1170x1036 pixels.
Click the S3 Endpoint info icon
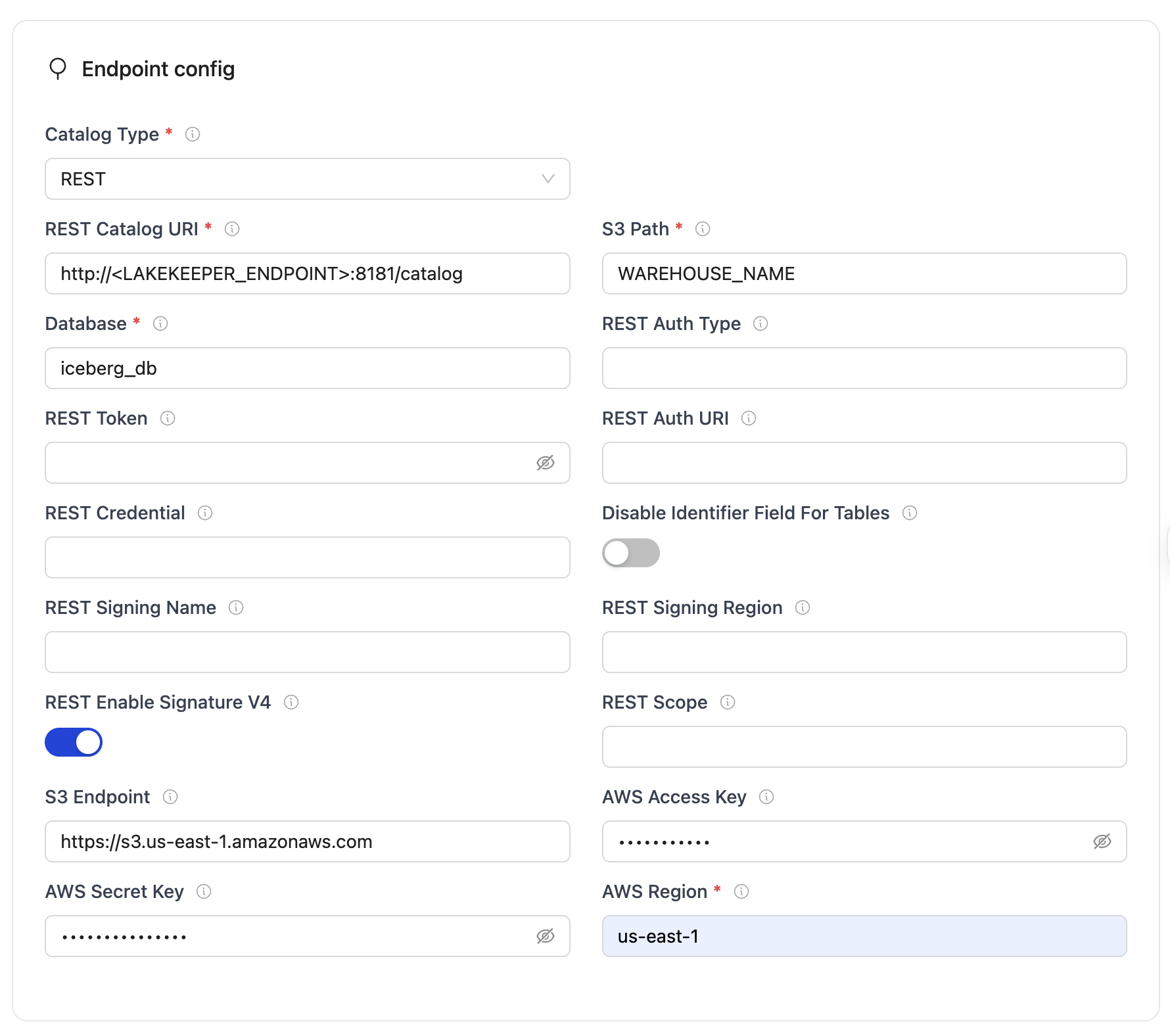tap(170, 797)
